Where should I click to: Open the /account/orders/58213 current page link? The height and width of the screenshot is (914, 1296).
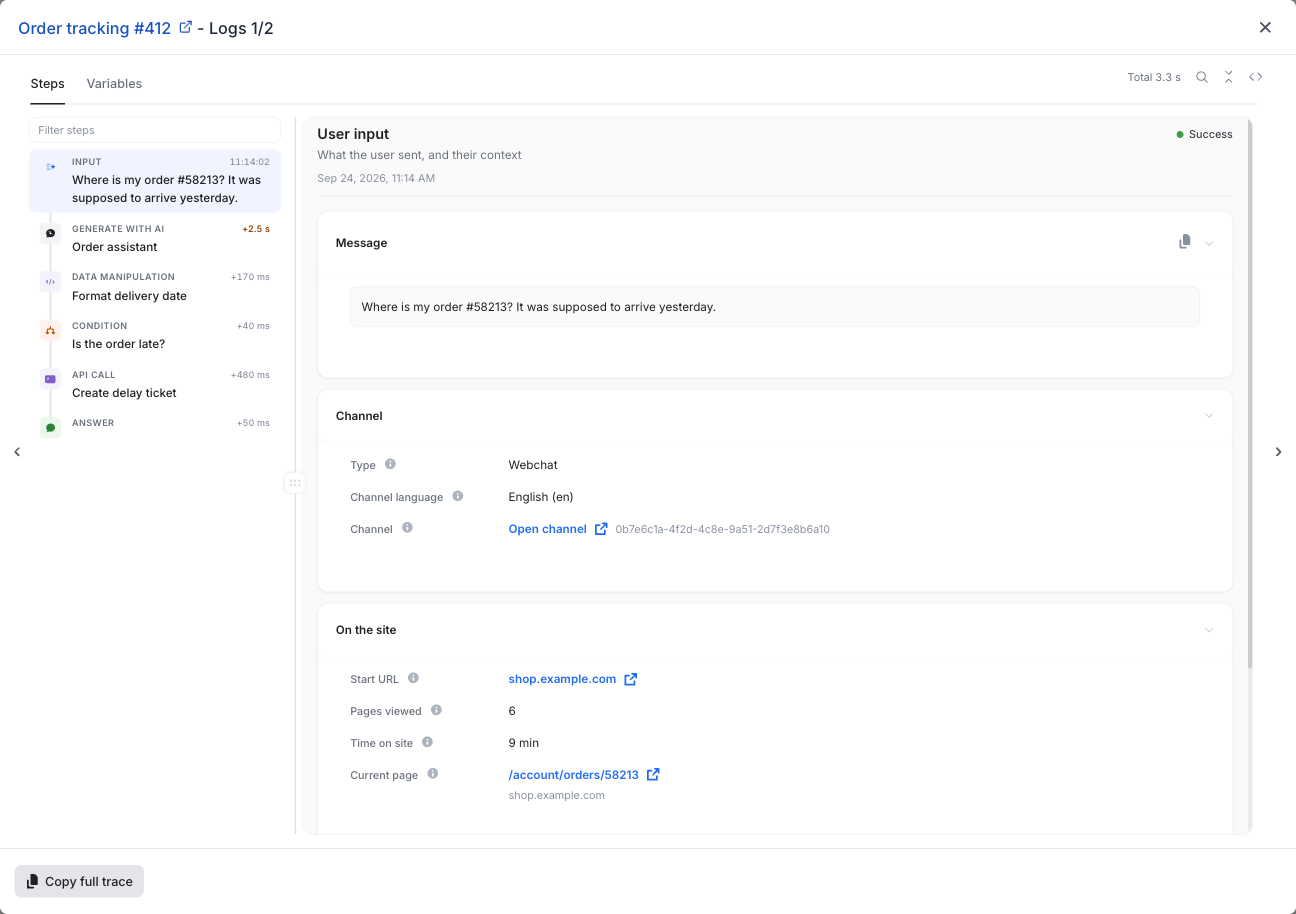574,775
